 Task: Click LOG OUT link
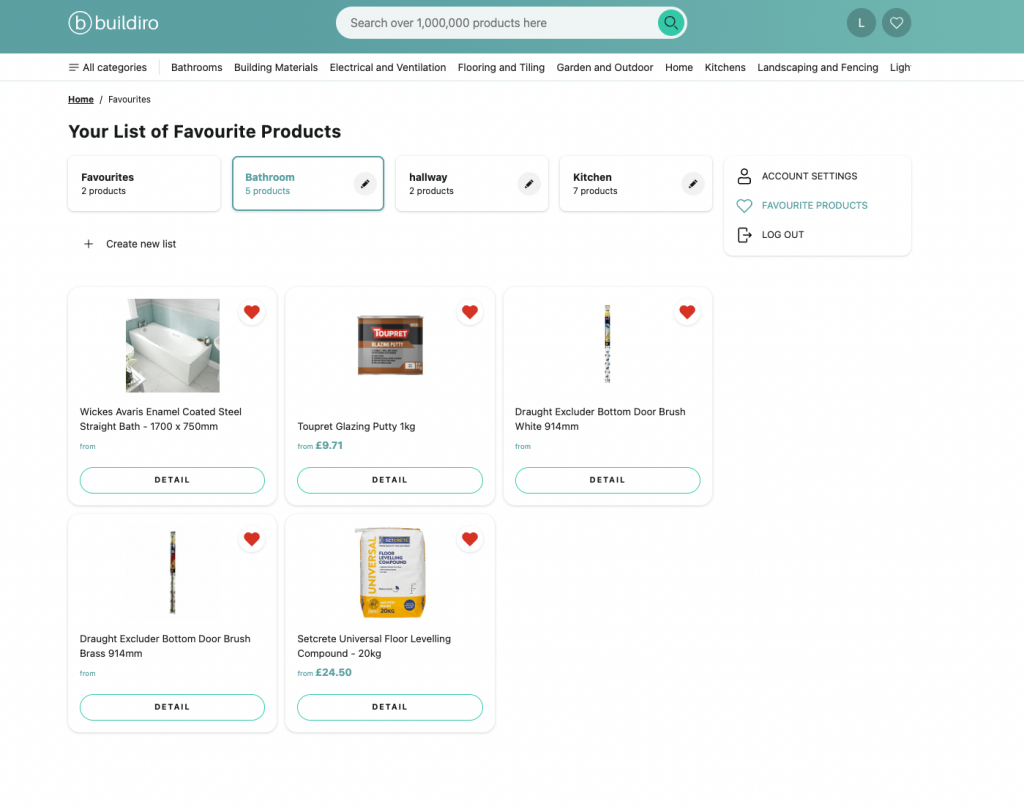coord(782,234)
